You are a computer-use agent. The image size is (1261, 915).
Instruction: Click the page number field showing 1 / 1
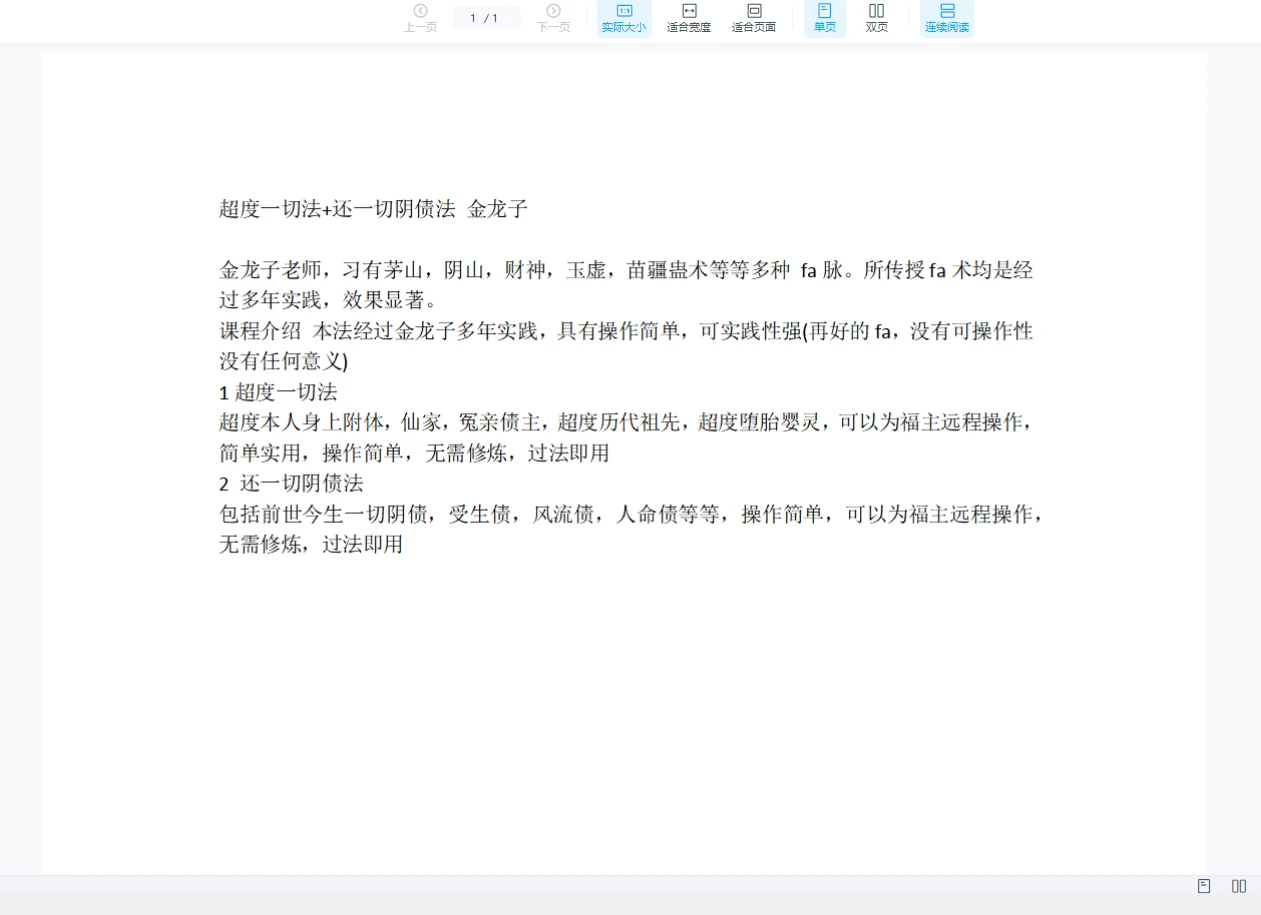[486, 18]
